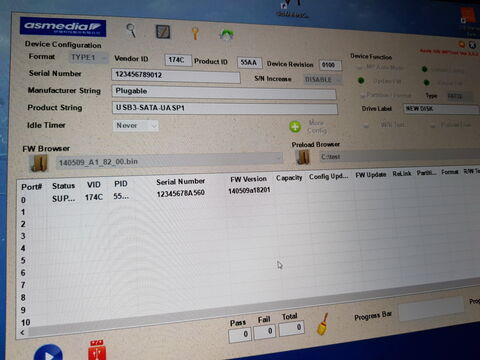Select port row 10
This screenshot has height=360, width=480.
pyautogui.click(x=26, y=322)
